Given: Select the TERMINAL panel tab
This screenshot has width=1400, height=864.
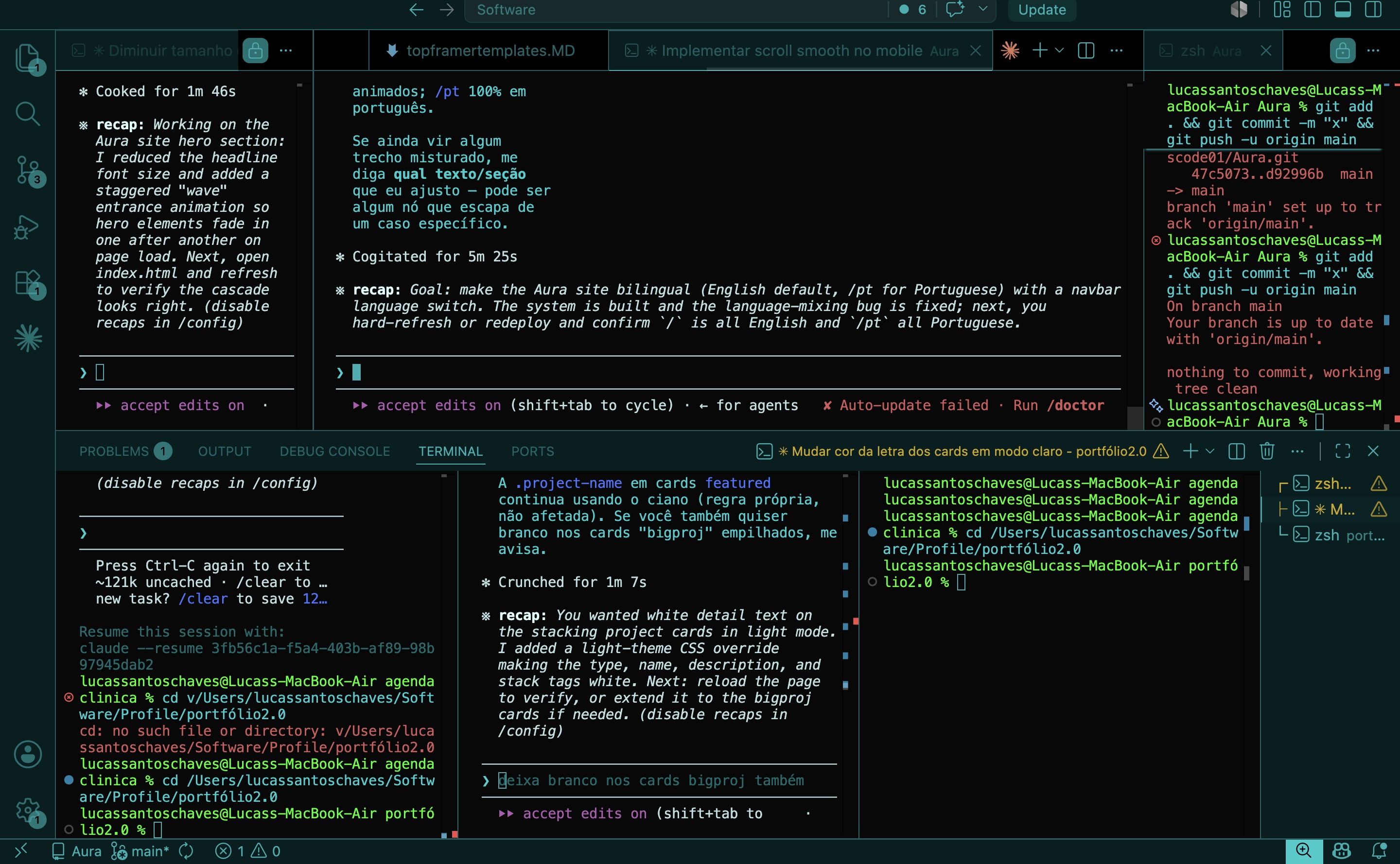Looking at the screenshot, I should click(x=451, y=451).
